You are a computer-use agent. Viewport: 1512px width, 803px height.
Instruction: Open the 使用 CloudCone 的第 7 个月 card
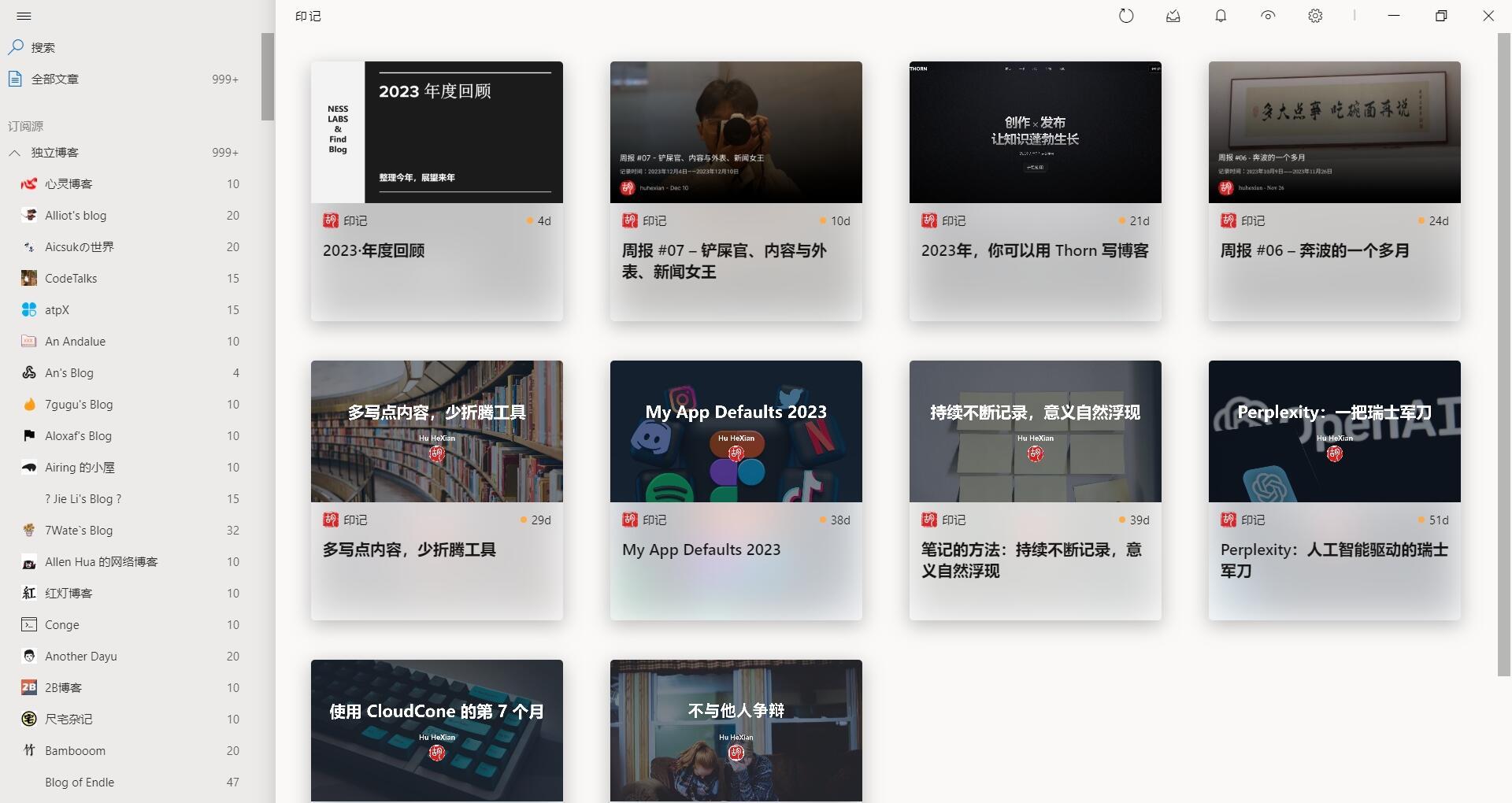[x=437, y=731]
